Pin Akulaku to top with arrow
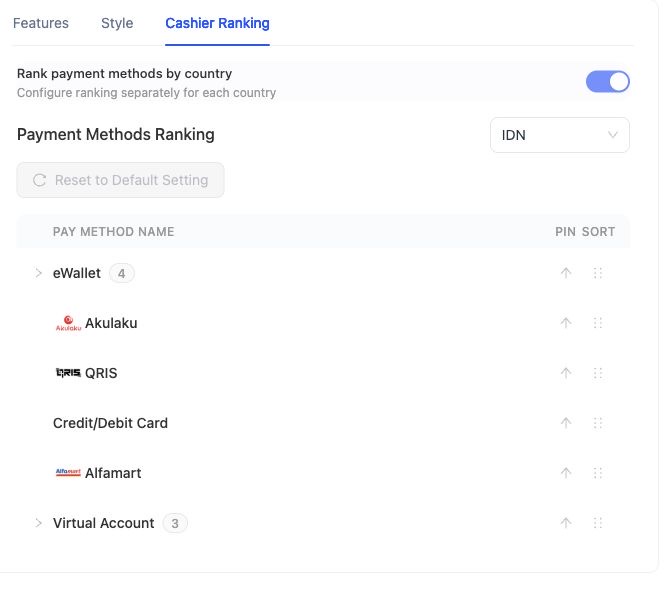668x605 pixels. 566,323
